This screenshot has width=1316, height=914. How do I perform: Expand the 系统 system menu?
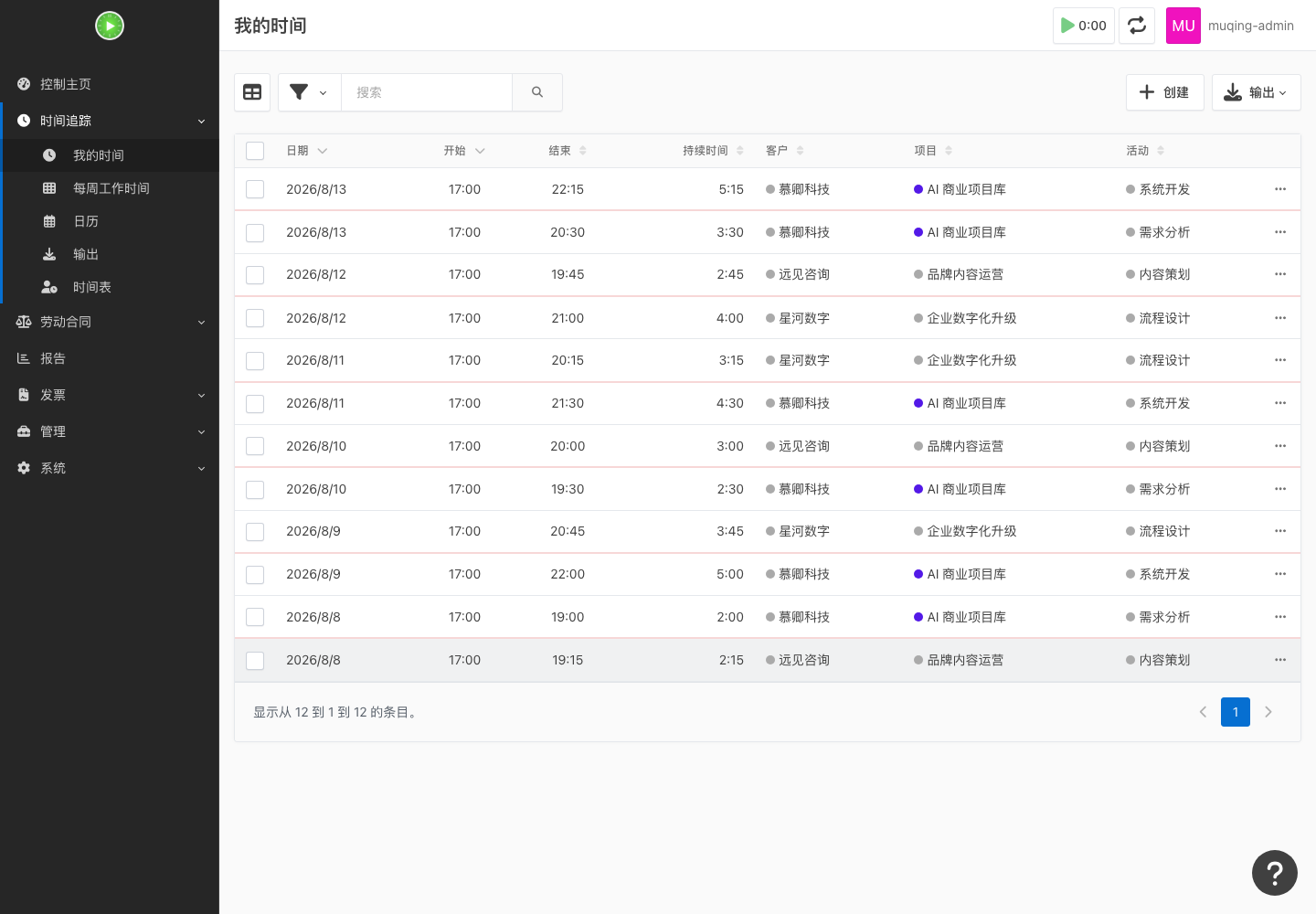110,468
